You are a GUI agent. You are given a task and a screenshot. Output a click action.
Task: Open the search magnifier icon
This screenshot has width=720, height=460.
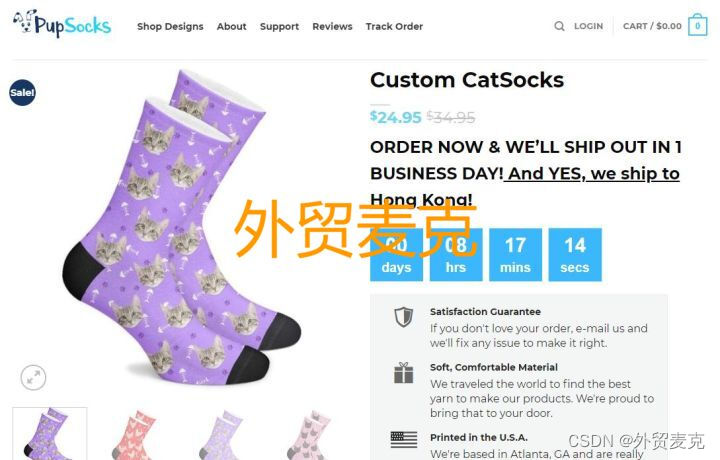coord(559,26)
